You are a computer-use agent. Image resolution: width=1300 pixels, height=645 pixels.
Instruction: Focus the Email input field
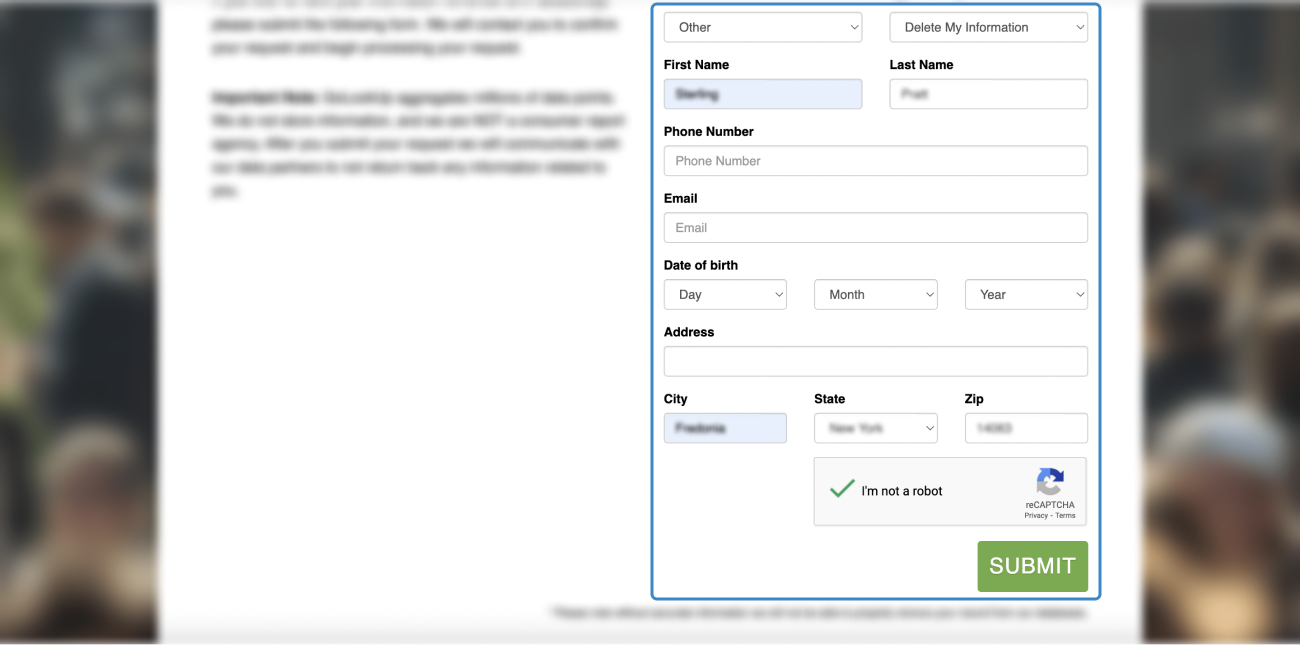tap(875, 228)
